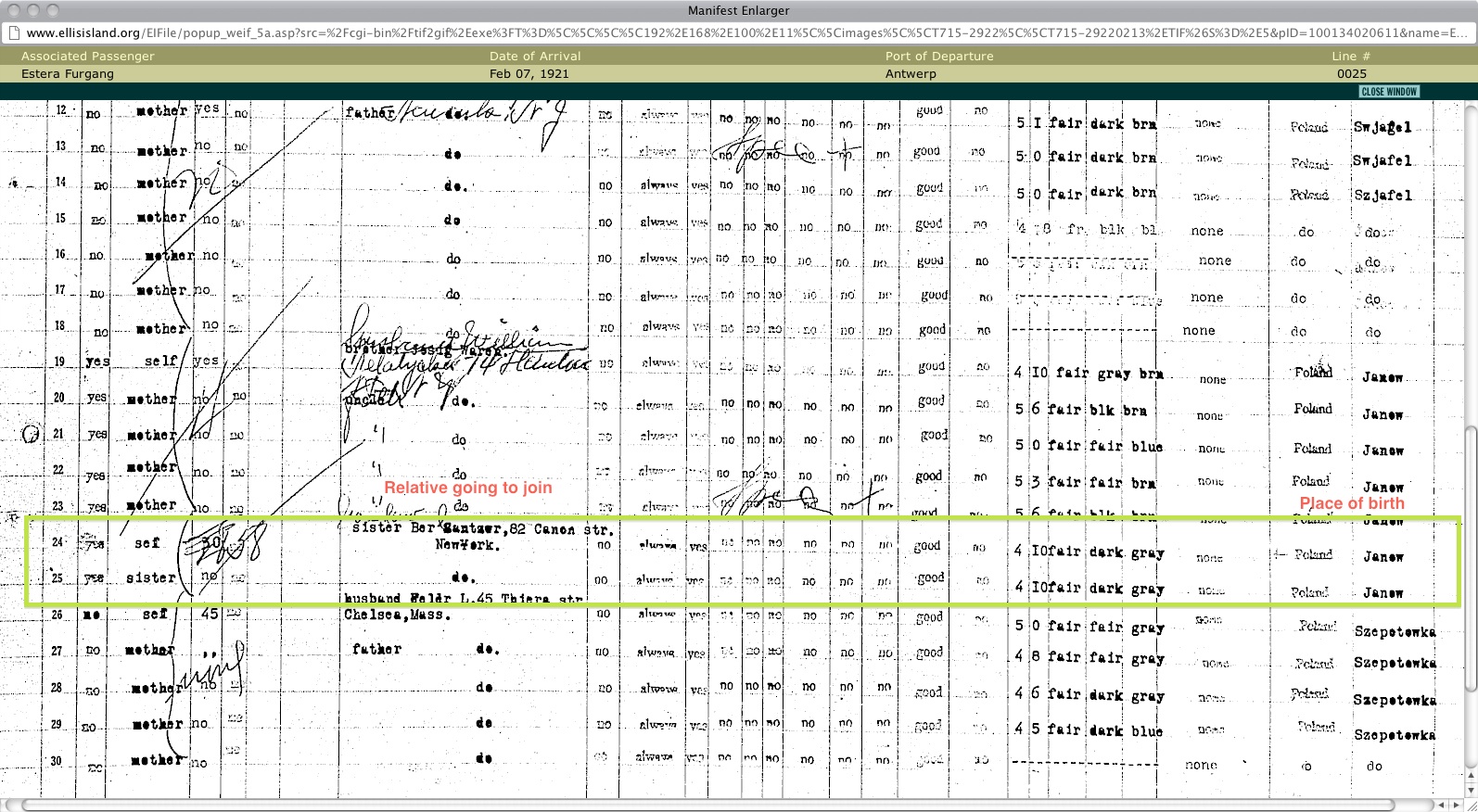Click the Chelsea,Mass. entry in the manifest

pos(397,615)
